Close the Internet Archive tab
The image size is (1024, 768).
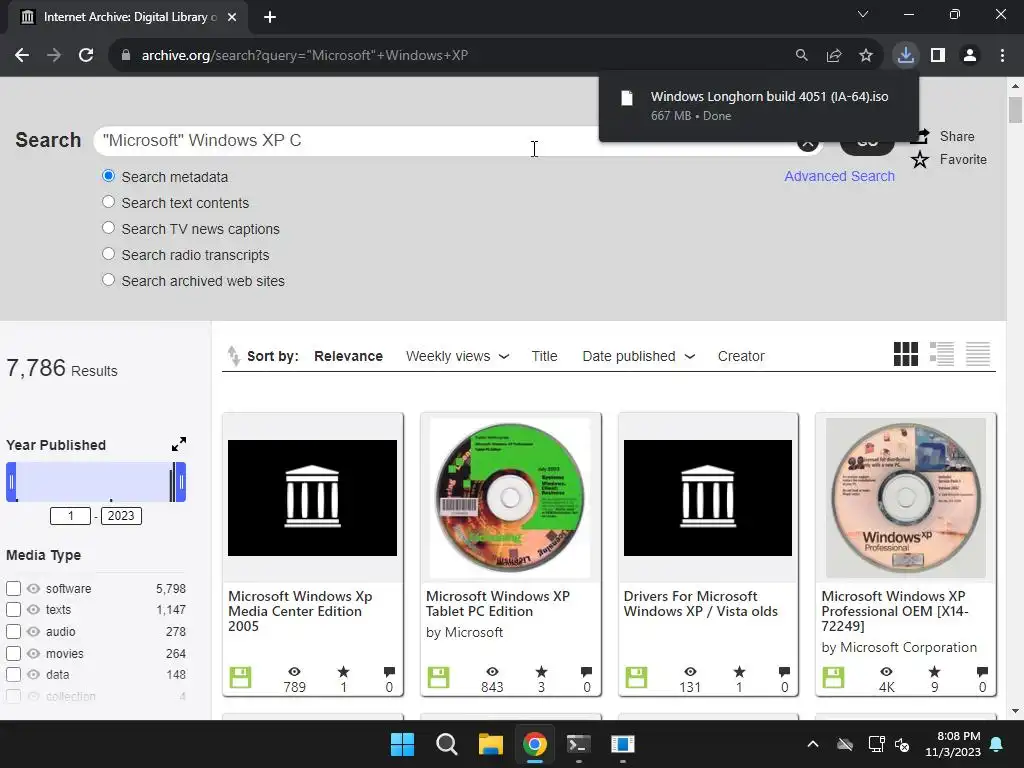(x=232, y=17)
